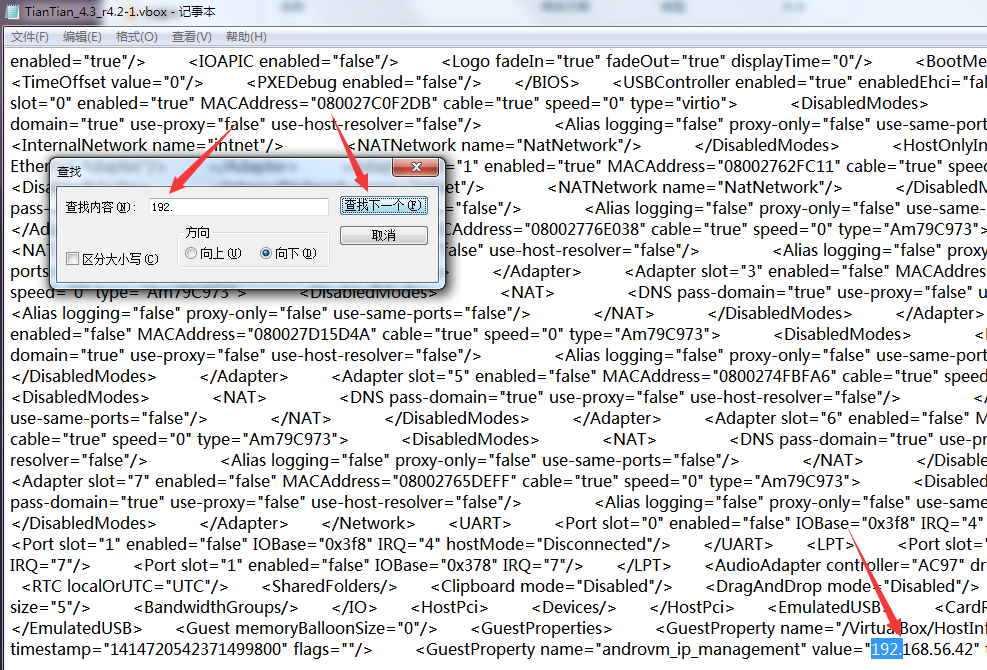Click MACAddress value 0800274FBFA6
This screenshot has height=670, width=987.
(774, 377)
